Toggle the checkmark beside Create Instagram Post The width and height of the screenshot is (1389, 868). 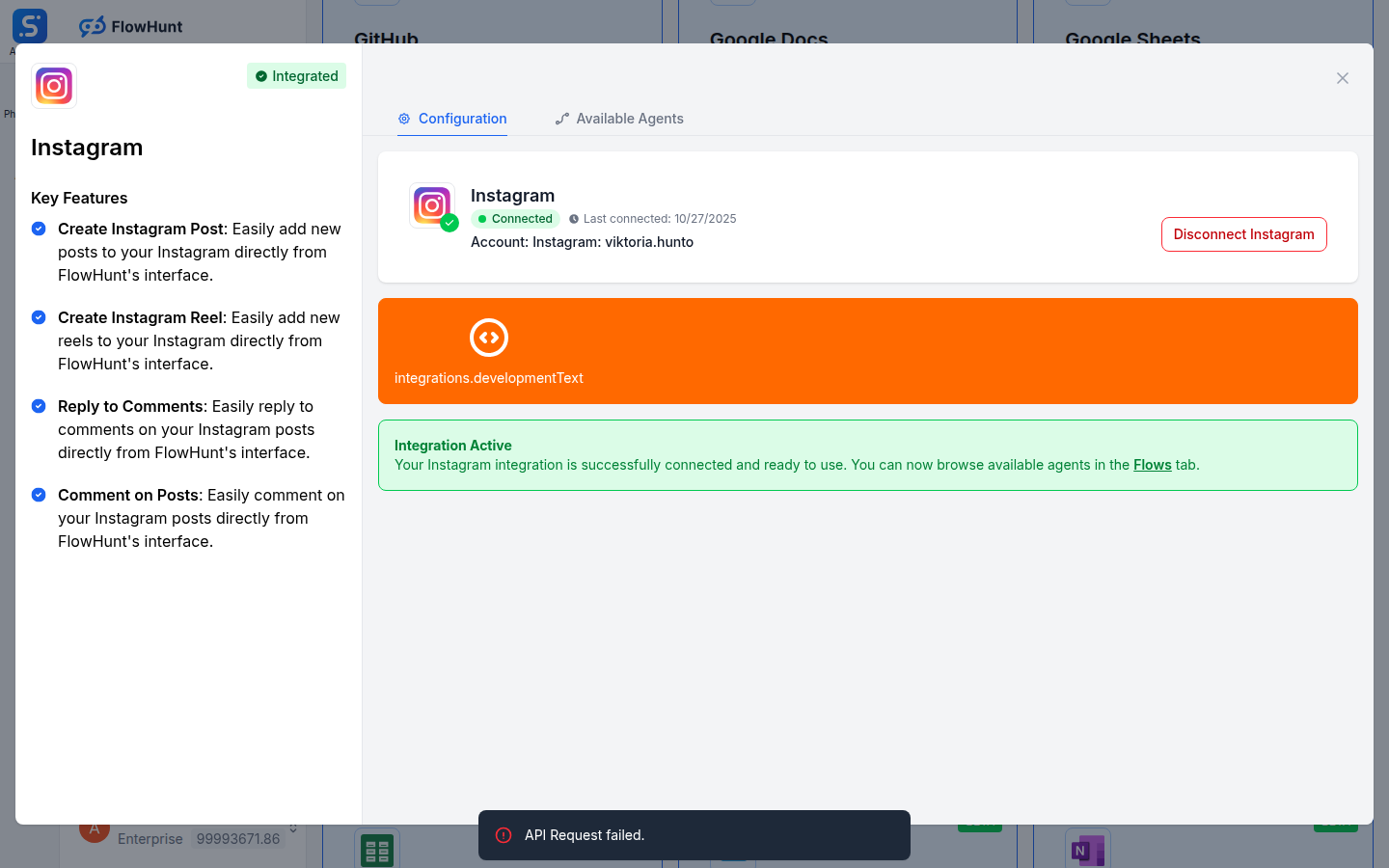[39, 229]
